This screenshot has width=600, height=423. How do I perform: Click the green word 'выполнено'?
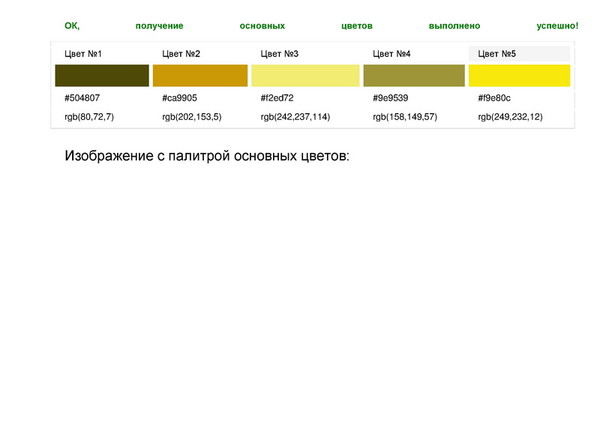click(454, 26)
